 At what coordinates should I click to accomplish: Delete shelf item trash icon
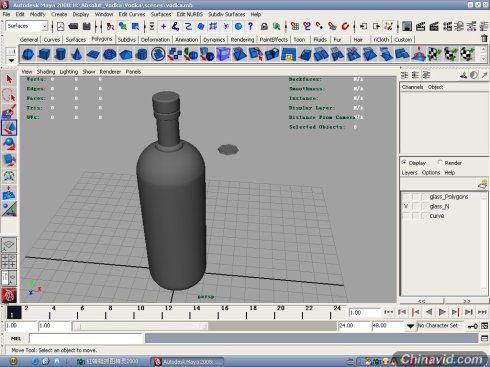click(484, 39)
